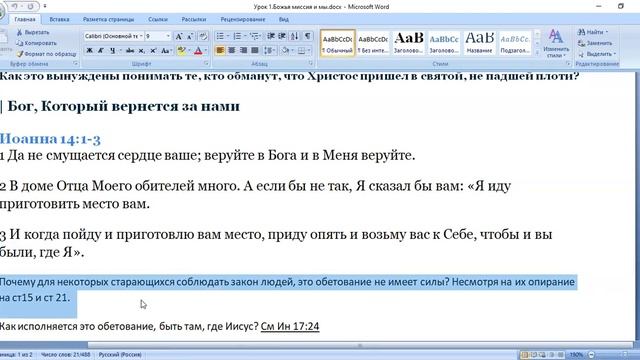The height and width of the screenshot is (360, 640).
Task: Toggle subscript x₂ formatting
Action: [x=141, y=51]
